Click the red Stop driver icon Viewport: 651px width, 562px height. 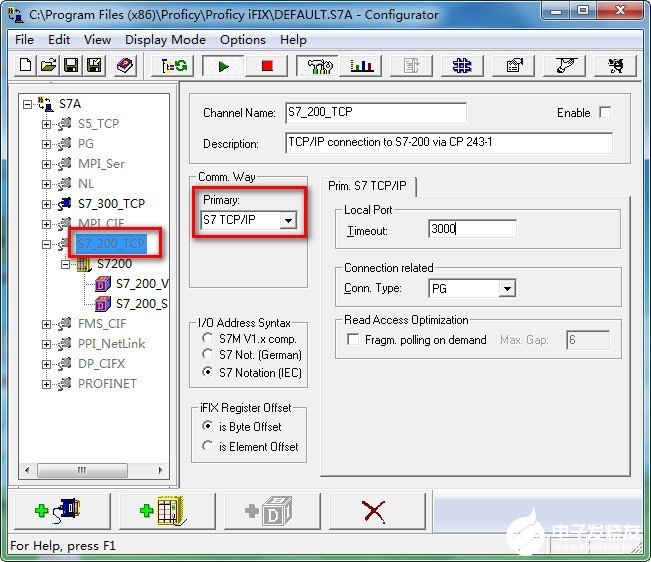click(266, 66)
